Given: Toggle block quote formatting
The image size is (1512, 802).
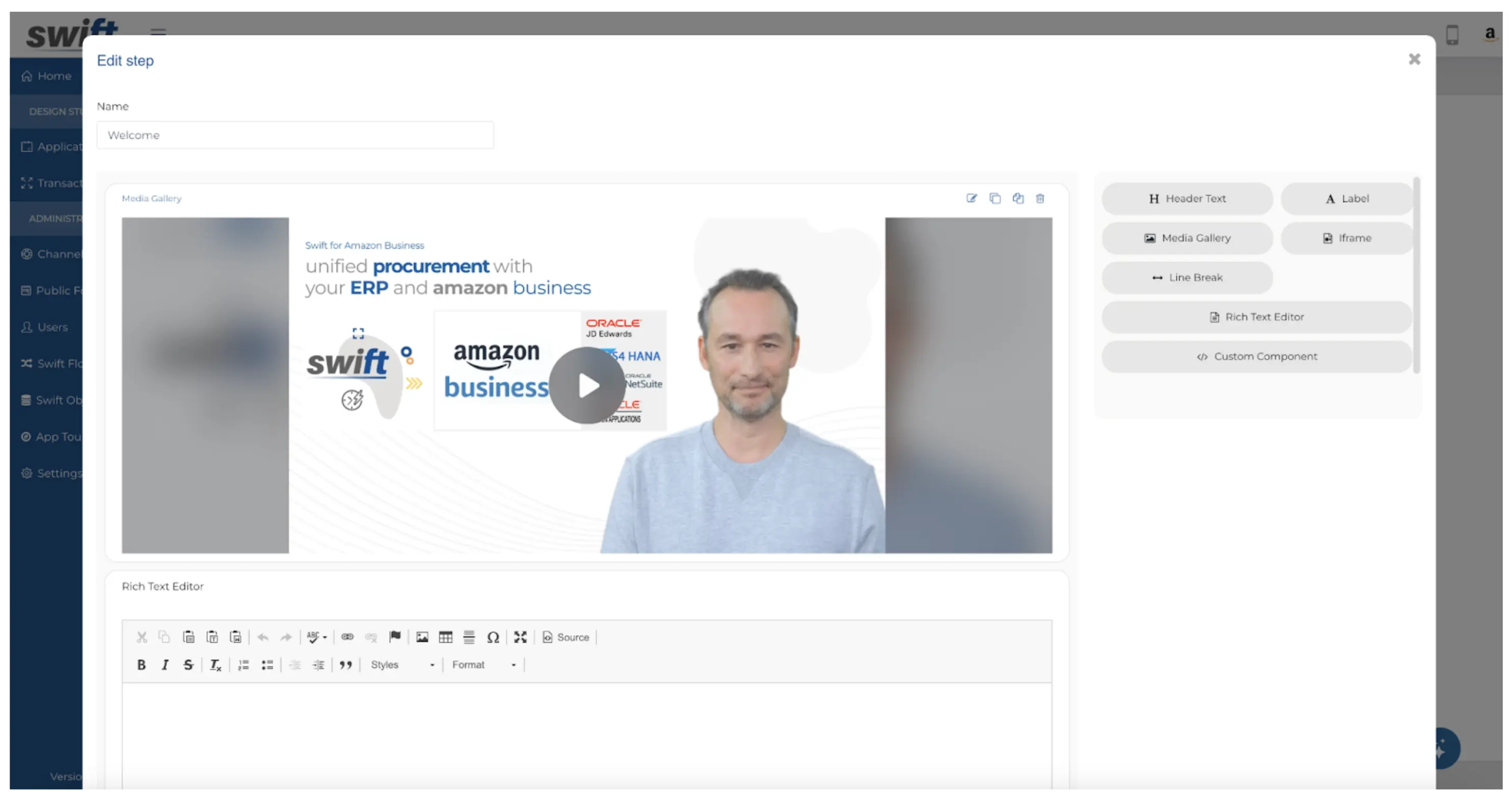Looking at the screenshot, I should pos(346,664).
